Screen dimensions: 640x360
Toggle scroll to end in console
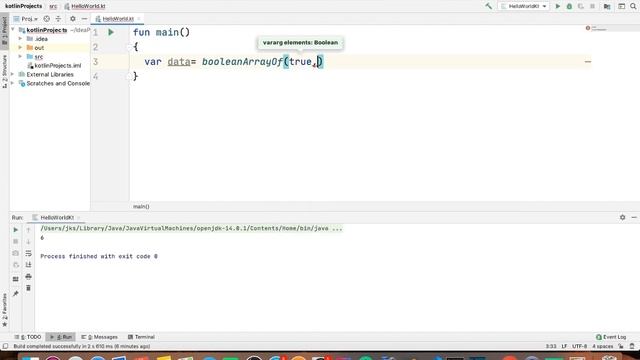point(28,265)
